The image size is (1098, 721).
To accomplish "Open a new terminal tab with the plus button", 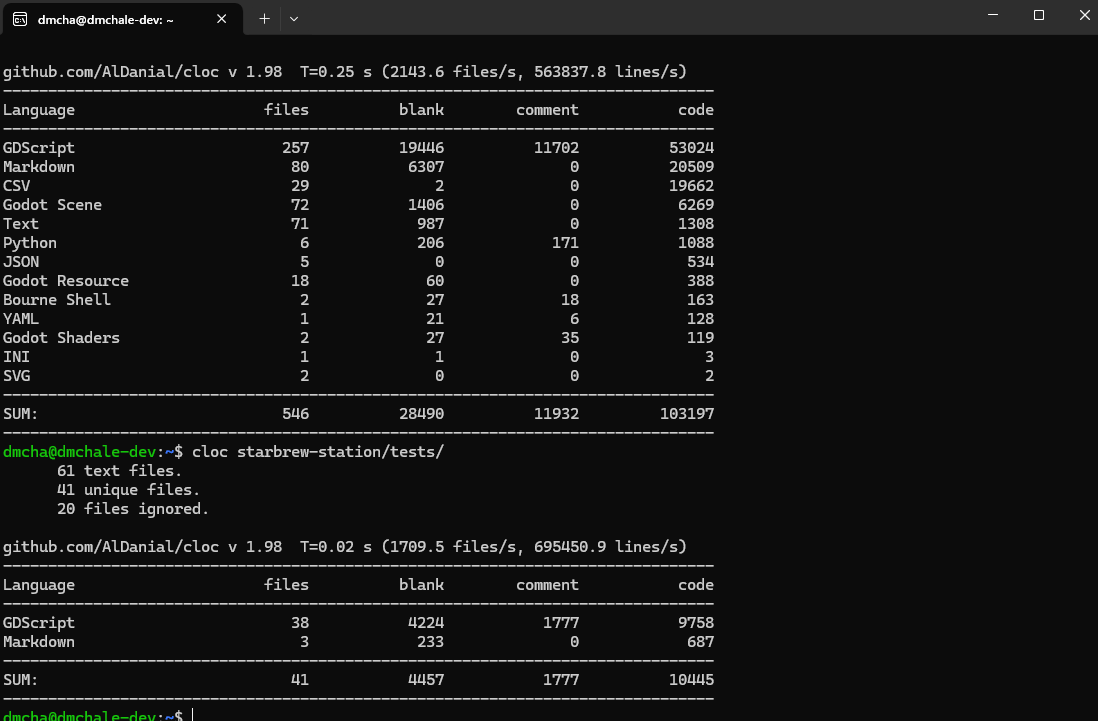I will click(263, 17).
